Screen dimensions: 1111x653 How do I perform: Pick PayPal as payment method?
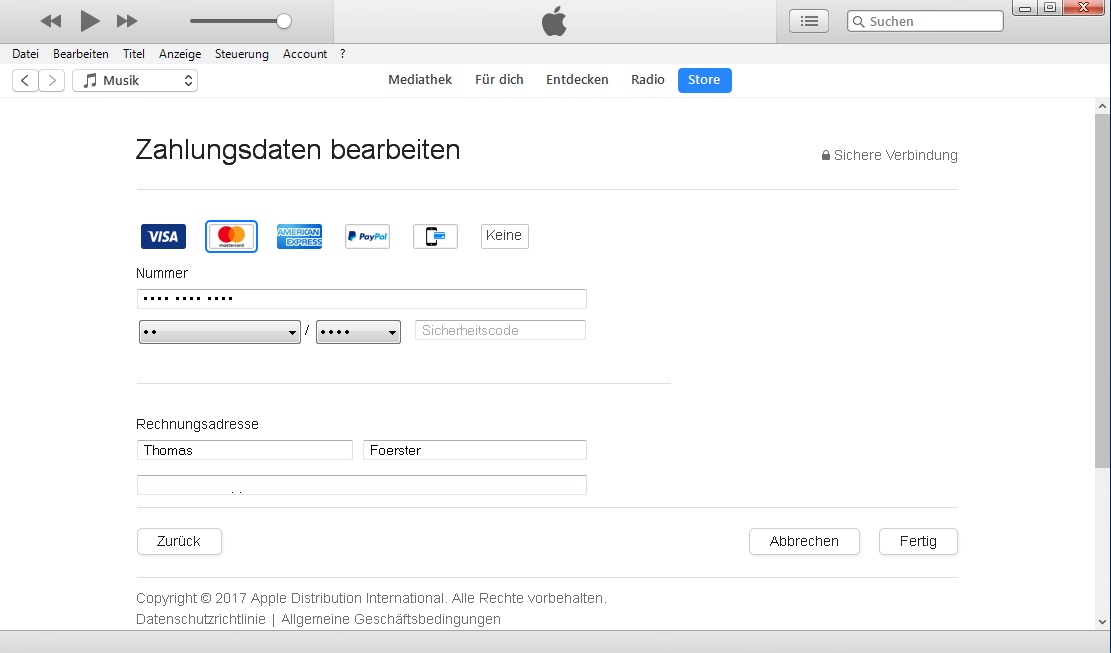coord(367,237)
